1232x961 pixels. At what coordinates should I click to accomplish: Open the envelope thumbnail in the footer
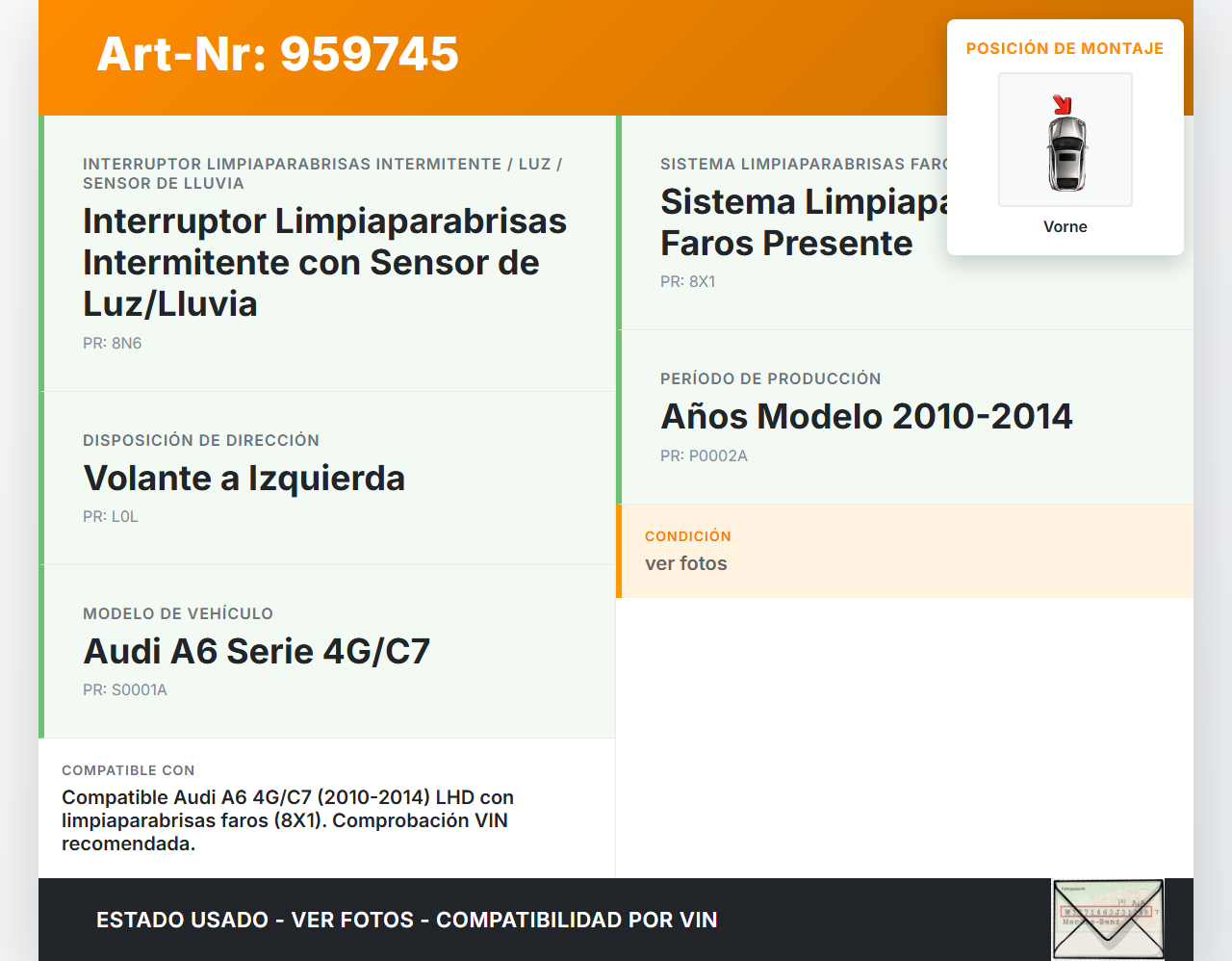[x=1108, y=919]
